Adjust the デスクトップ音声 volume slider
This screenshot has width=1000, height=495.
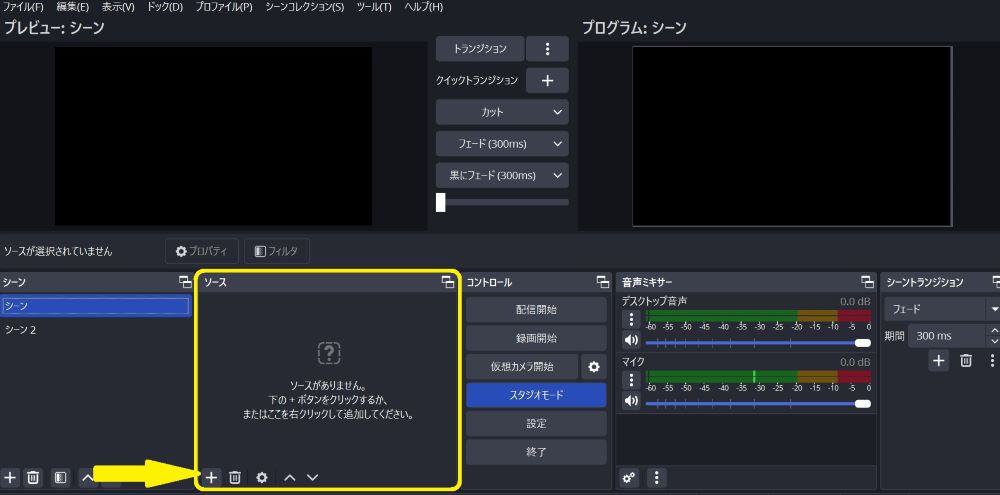758,343
